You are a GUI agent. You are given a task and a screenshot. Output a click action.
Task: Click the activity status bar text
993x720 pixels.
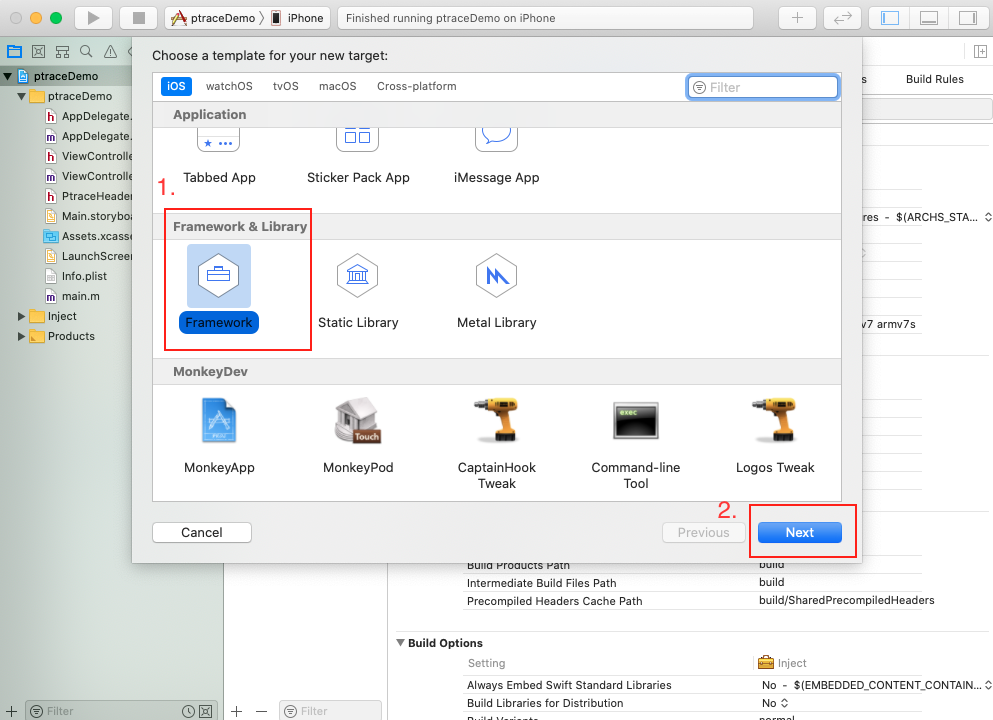[x=450, y=18]
